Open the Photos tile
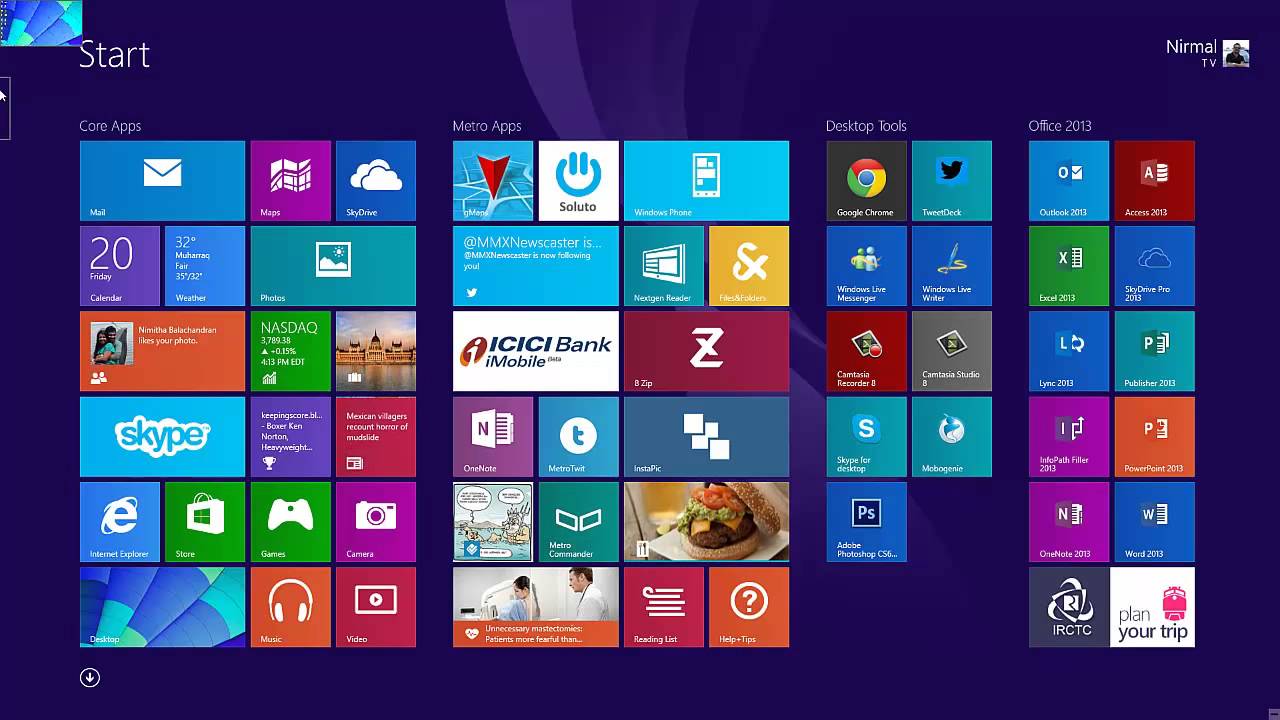1280x720 pixels. pyautogui.click(x=333, y=266)
